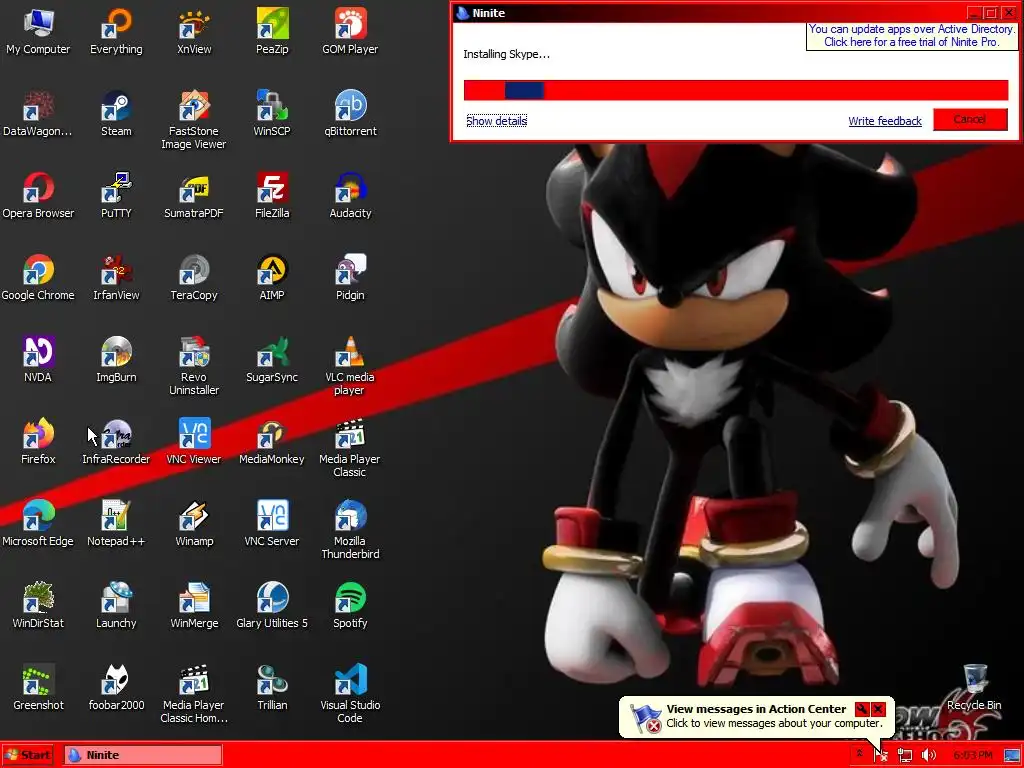Select the Spotify desktop shortcut

(350, 605)
